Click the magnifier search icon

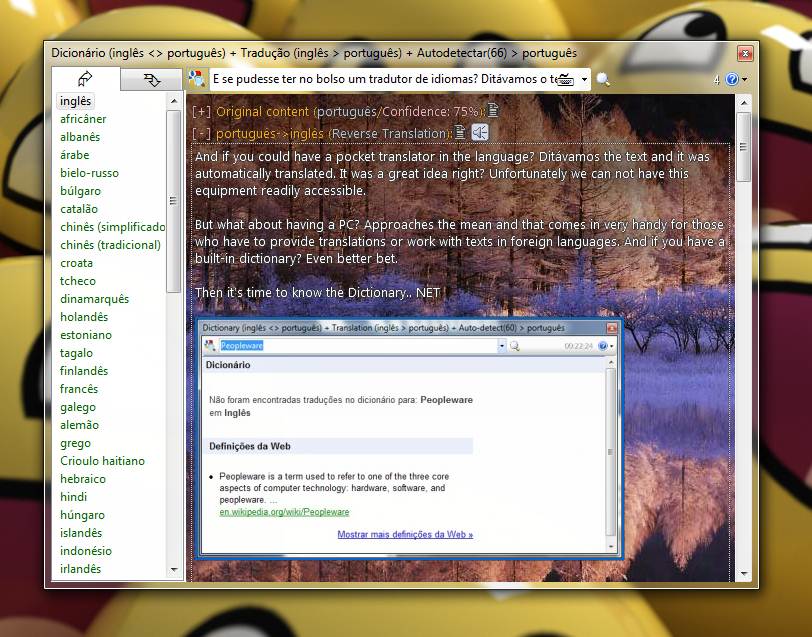pyautogui.click(x=603, y=79)
